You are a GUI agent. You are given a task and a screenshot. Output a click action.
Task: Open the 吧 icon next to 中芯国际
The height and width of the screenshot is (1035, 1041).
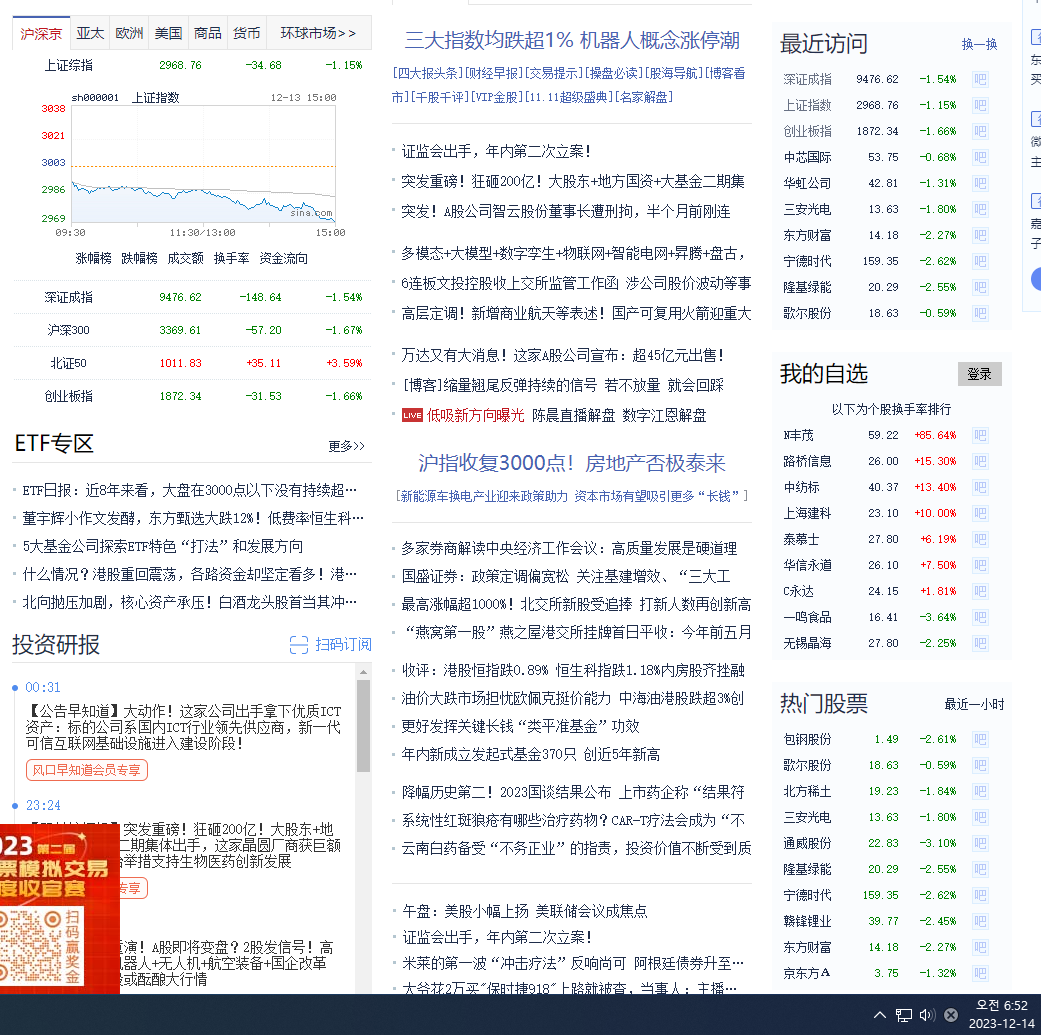coord(980,157)
